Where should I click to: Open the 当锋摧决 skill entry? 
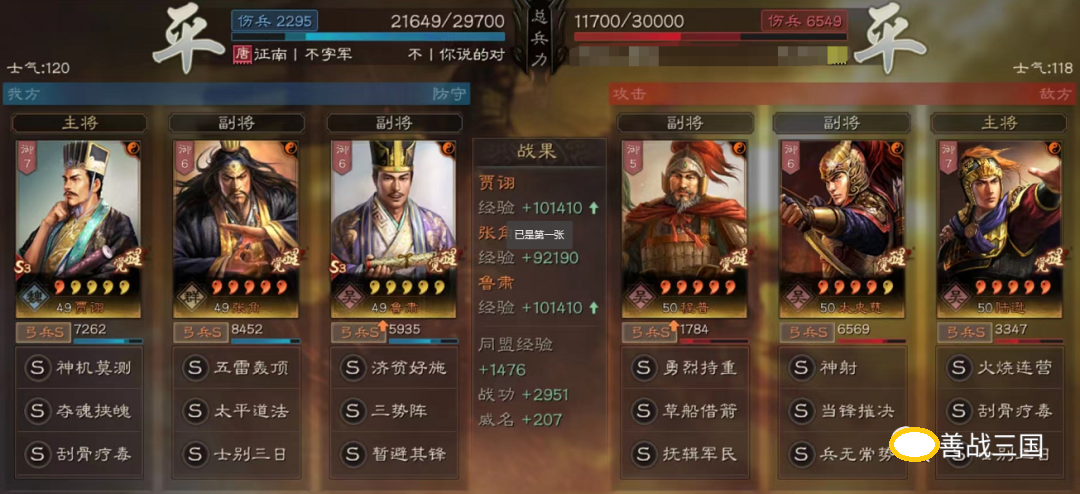(843, 411)
